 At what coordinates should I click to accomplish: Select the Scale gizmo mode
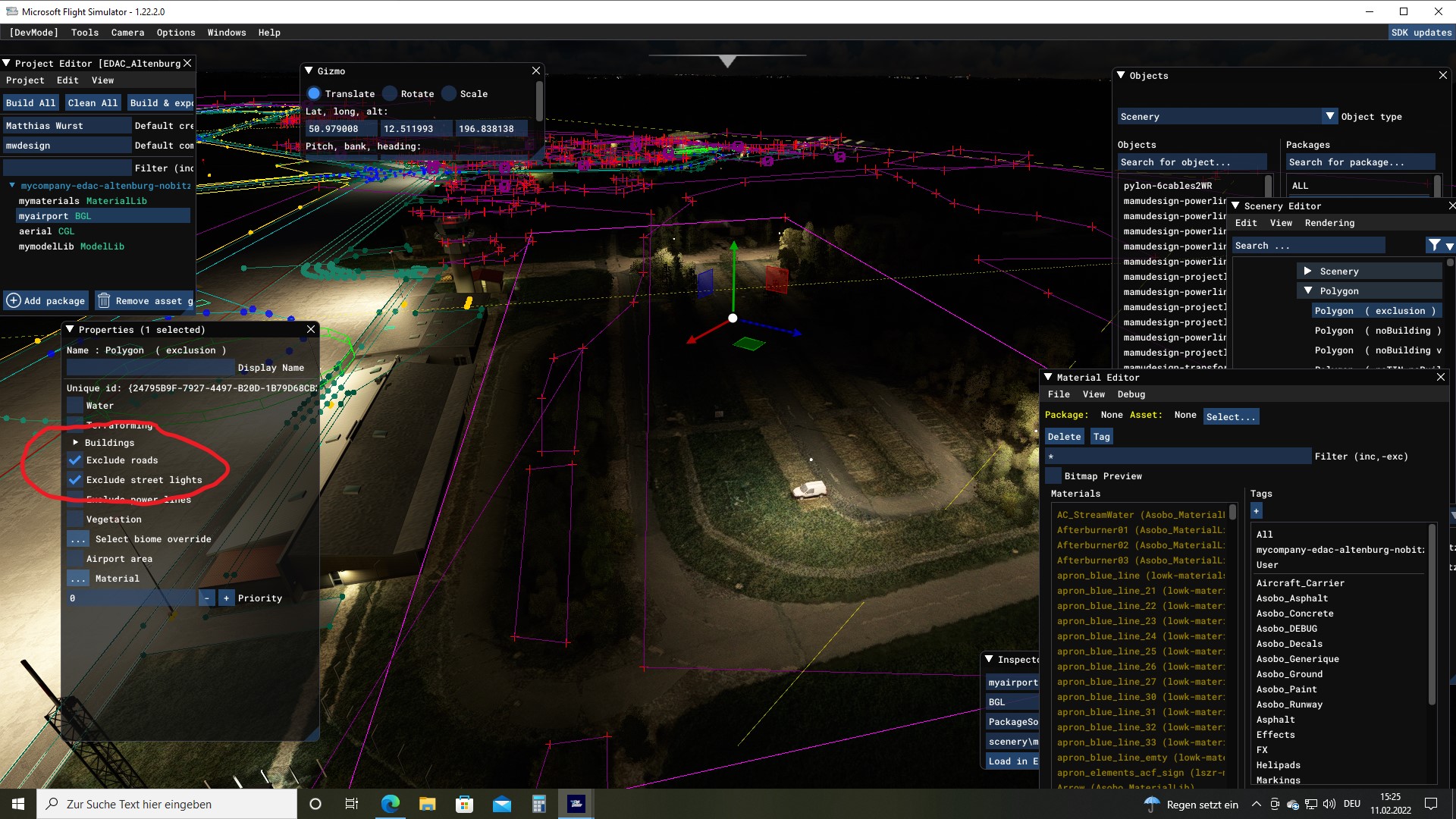(449, 93)
